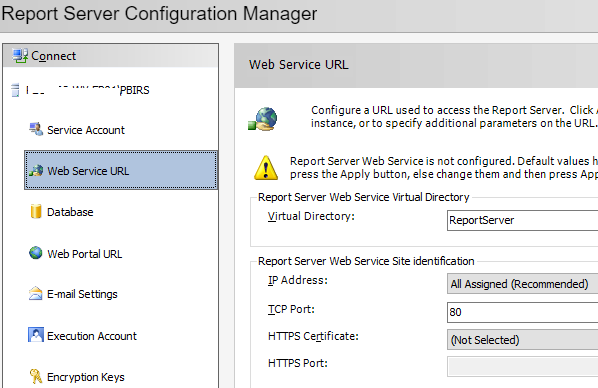Click the Encryption Keys key icon
Screen dimensions: 598x388
point(36,376)
